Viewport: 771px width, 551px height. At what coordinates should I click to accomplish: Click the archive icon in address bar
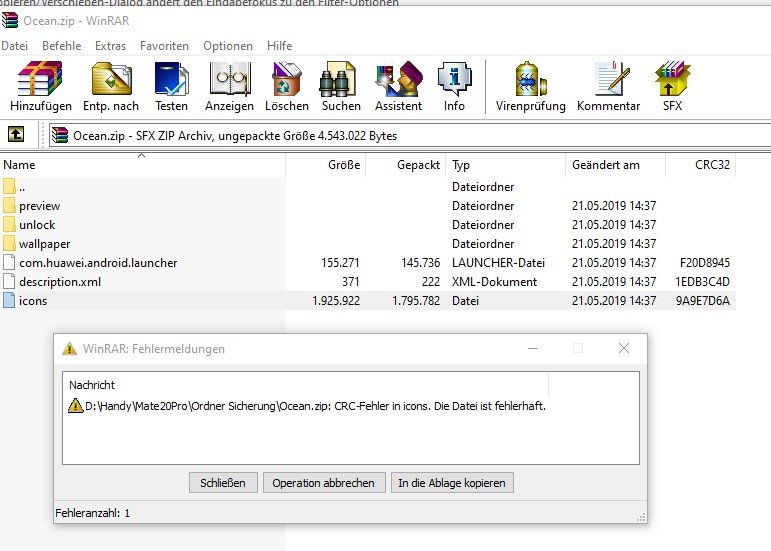[60, 135]
